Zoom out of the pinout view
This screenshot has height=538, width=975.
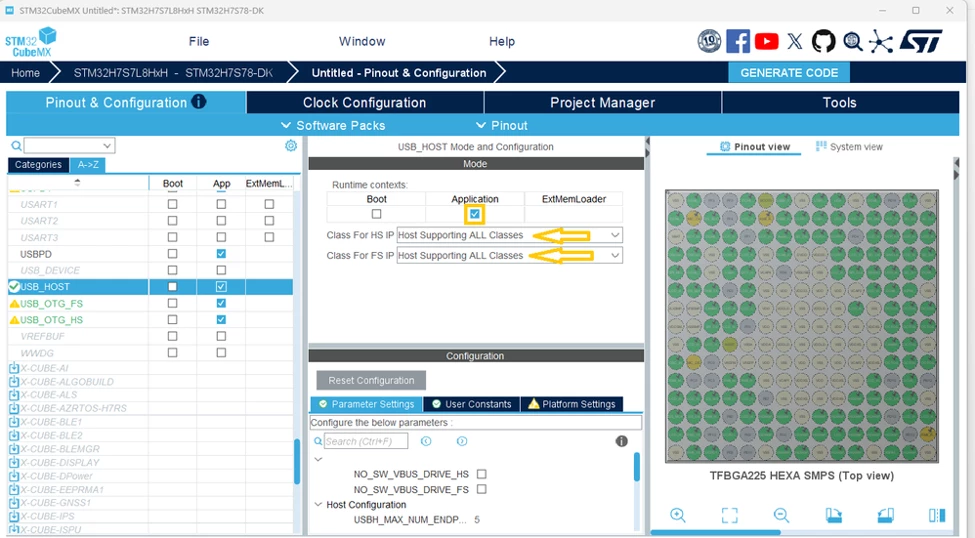781,515
